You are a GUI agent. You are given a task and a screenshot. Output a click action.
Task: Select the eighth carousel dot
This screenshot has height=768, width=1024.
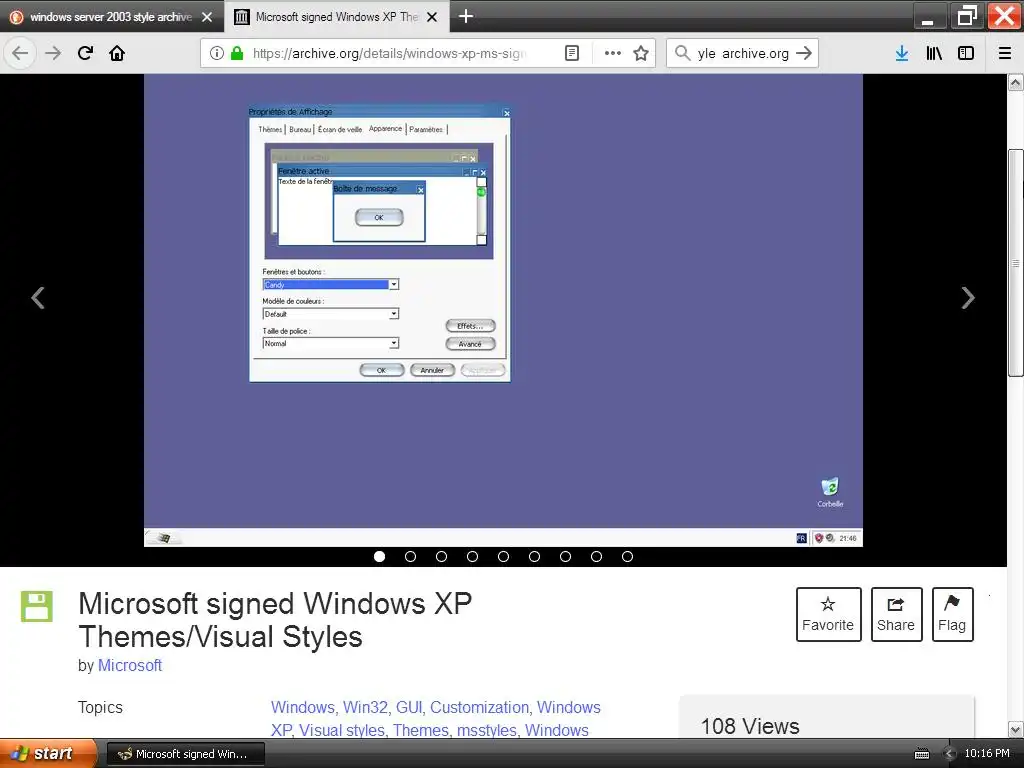596,556
